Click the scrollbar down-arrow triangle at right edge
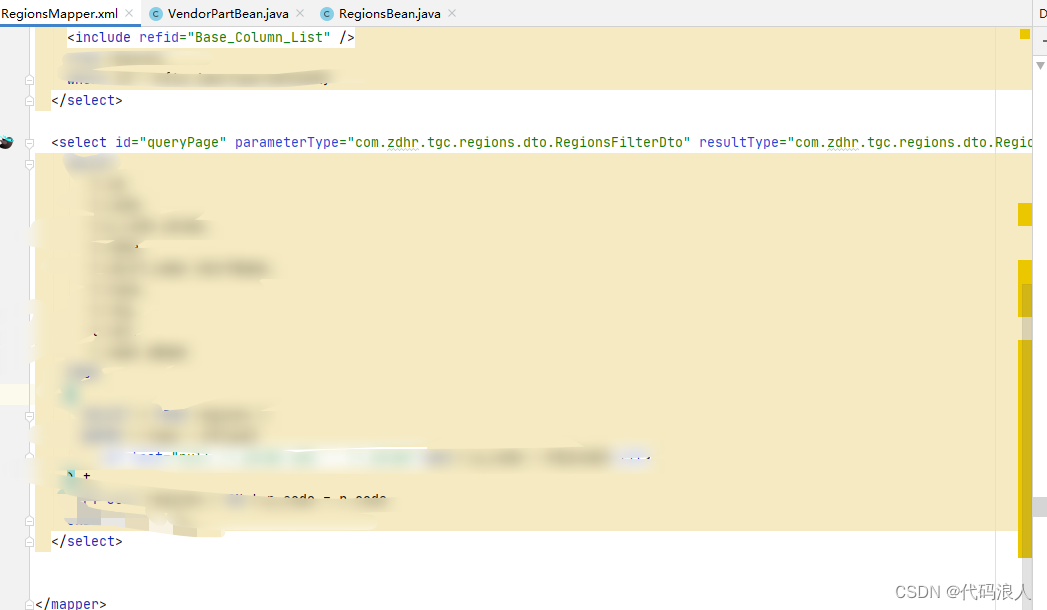Viewport: 1047px width, 610px height. [1040, 65]
